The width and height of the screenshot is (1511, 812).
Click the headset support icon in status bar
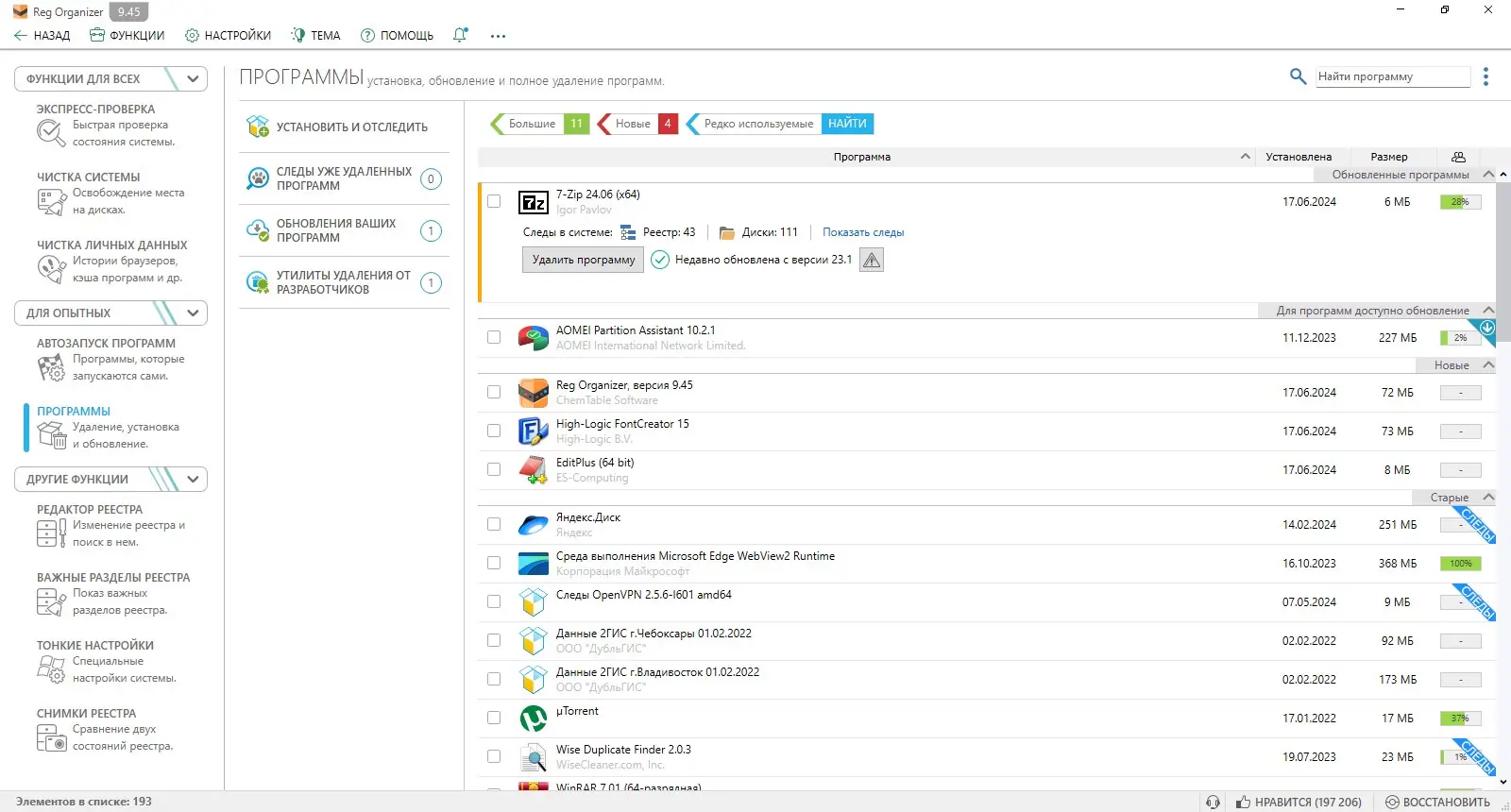tap(1213, 802)
